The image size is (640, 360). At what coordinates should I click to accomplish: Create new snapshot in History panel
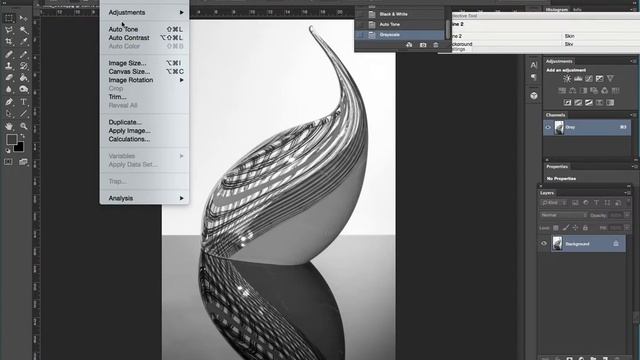point(423,45)
